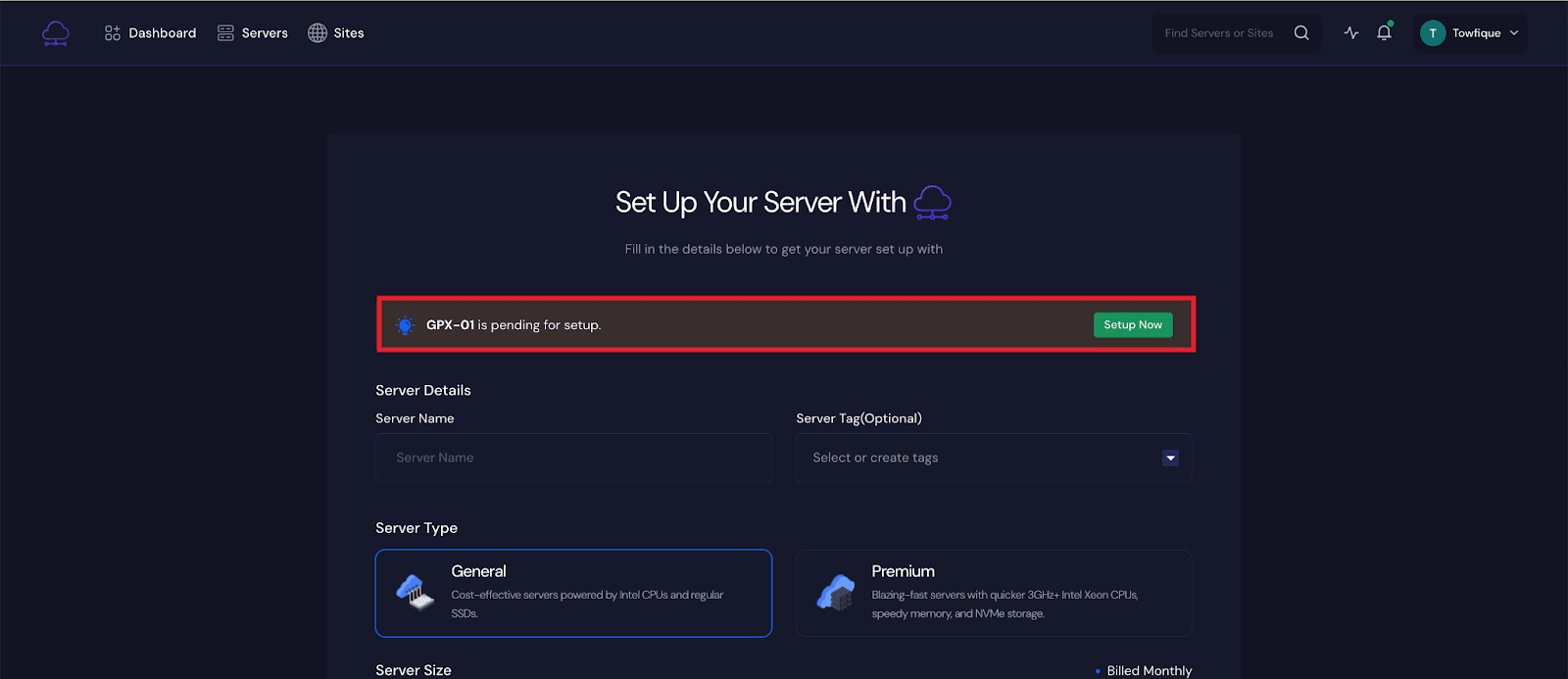Select the Billed Monthly option
Viewport: 1568px width, 679px height.
coord(1149,670)
